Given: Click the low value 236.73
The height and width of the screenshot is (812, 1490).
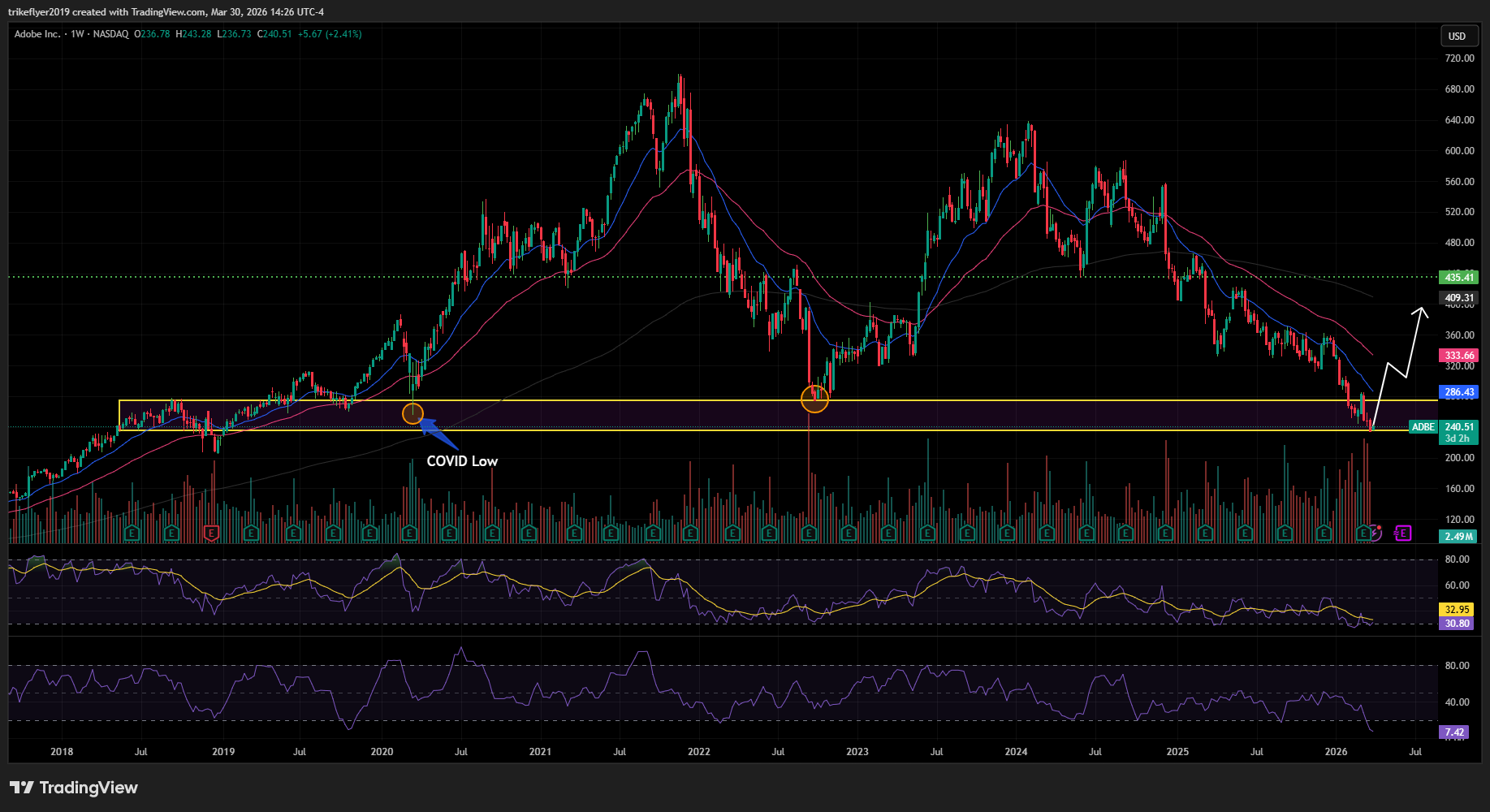Looking at the screenshot, I should tap(236, 34).
